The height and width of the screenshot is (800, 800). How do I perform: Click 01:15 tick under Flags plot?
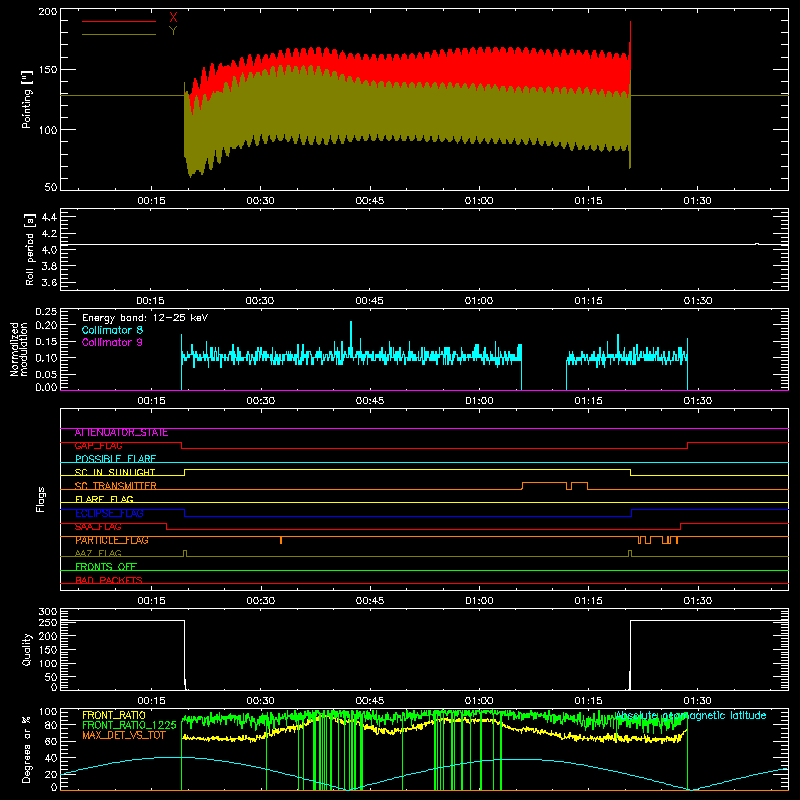coord(588,601)
